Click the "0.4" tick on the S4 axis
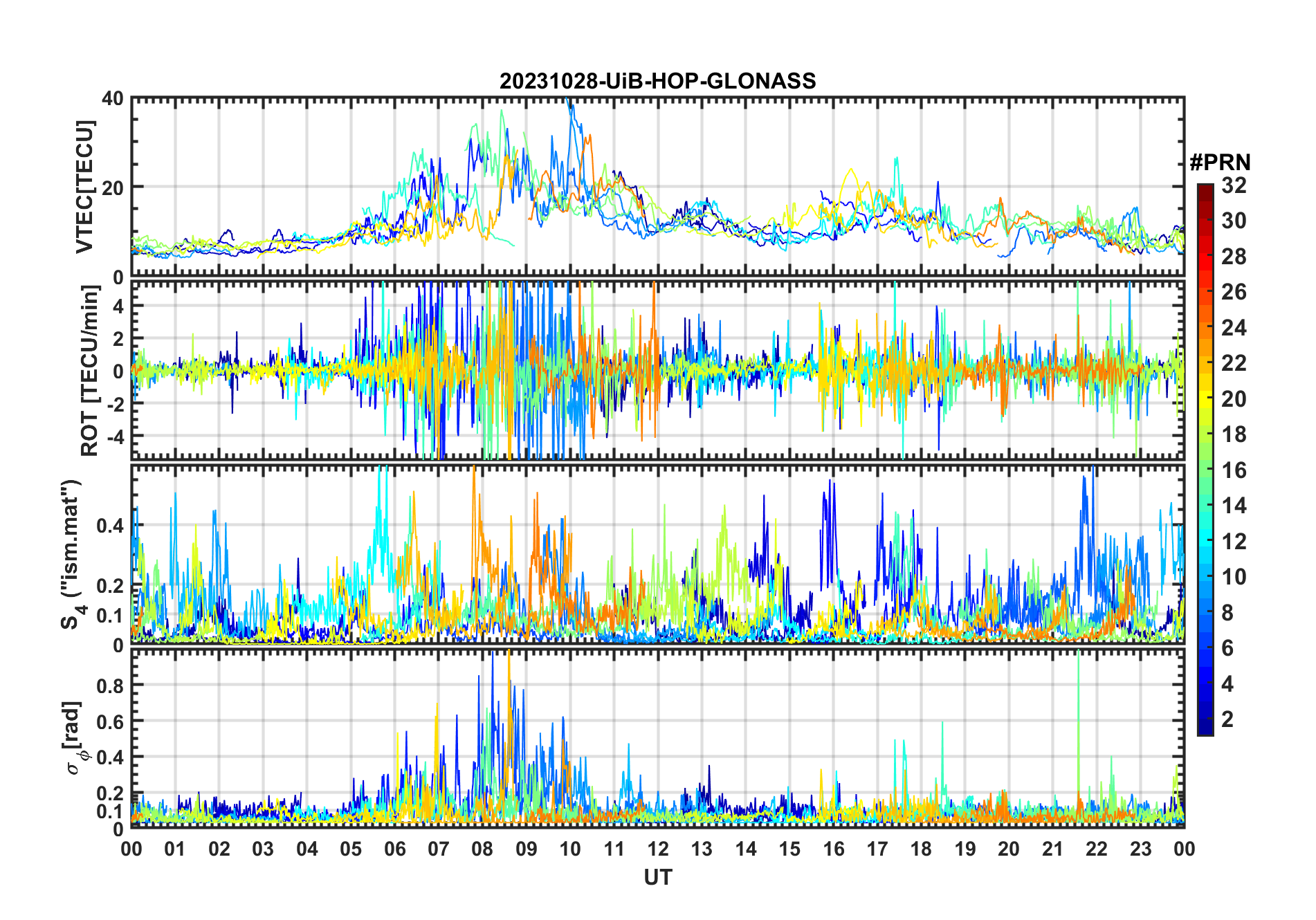 [x=110, y=526]
